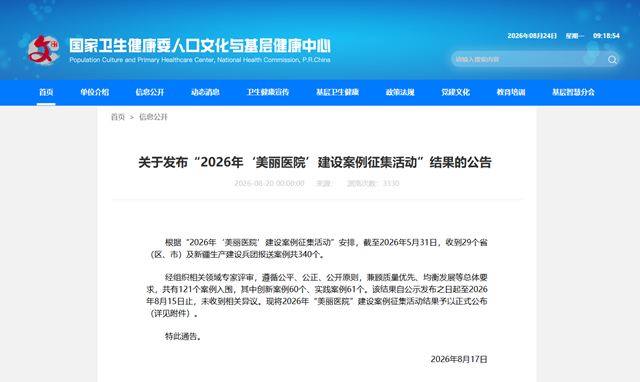Screen dimensions: 640x382
Task: Click paragraph beginning 根据"2026年'美丽医院'
Action: [x=317, y=249]
